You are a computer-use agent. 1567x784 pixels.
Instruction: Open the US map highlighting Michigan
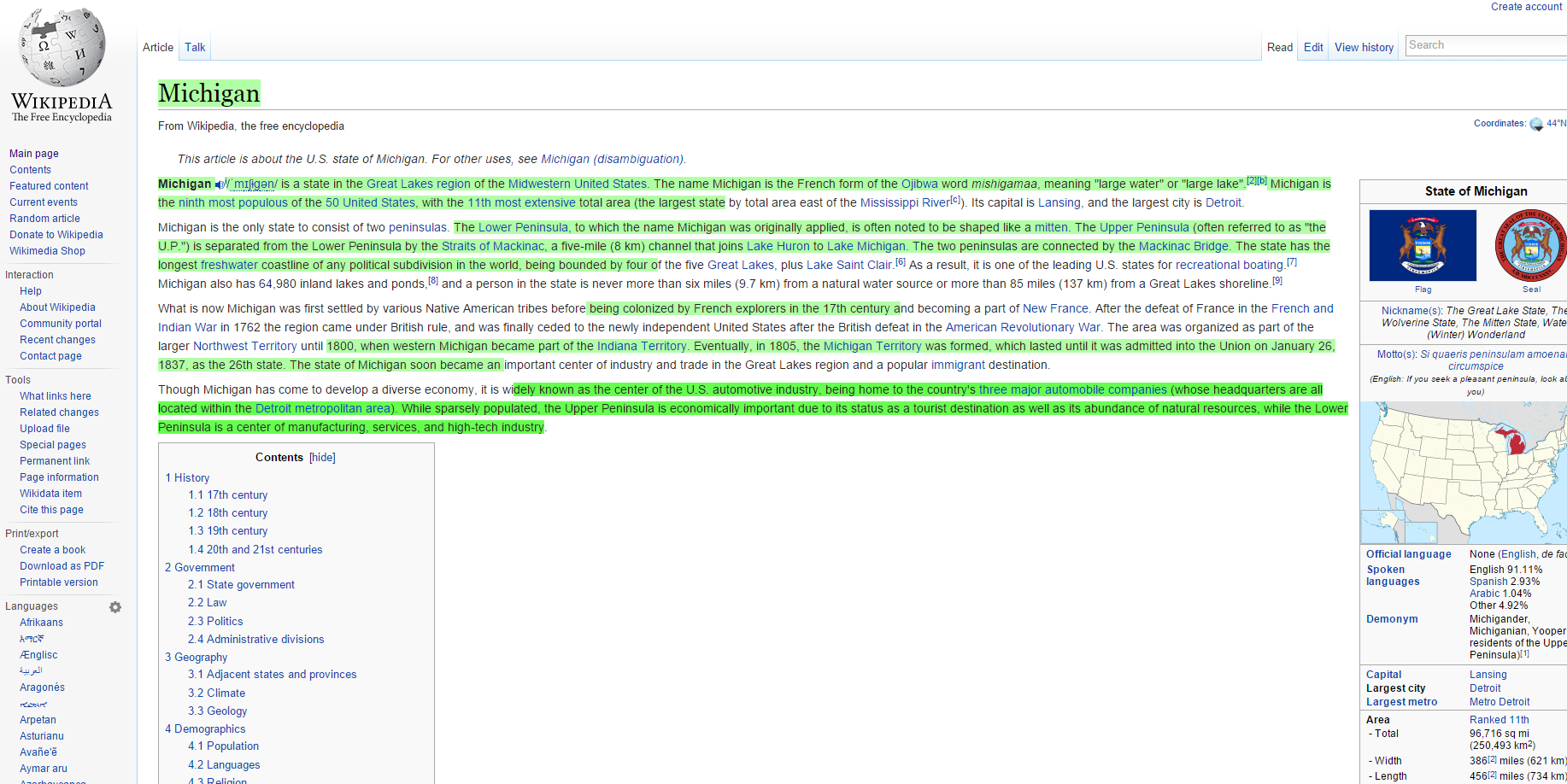1464,473
